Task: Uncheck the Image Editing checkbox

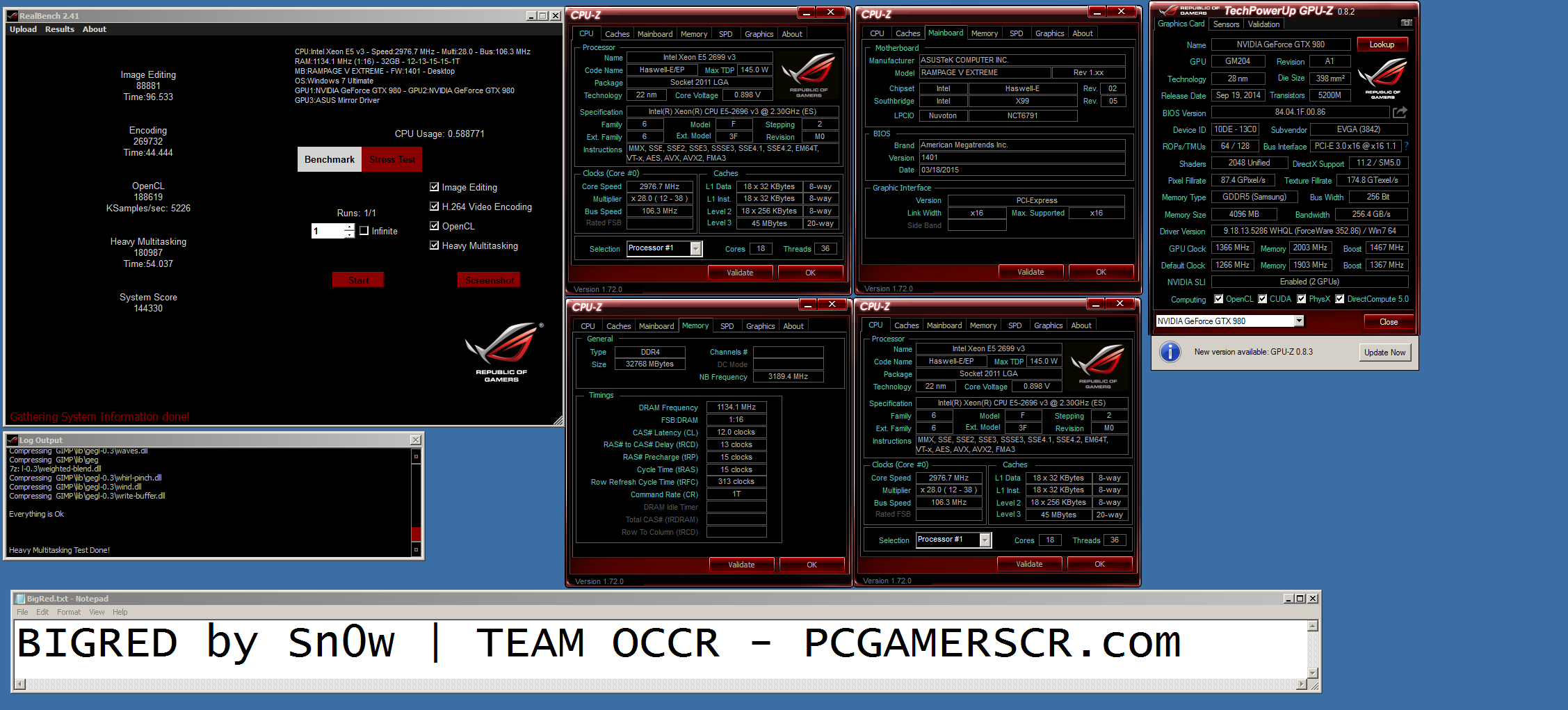Action: 435,187
